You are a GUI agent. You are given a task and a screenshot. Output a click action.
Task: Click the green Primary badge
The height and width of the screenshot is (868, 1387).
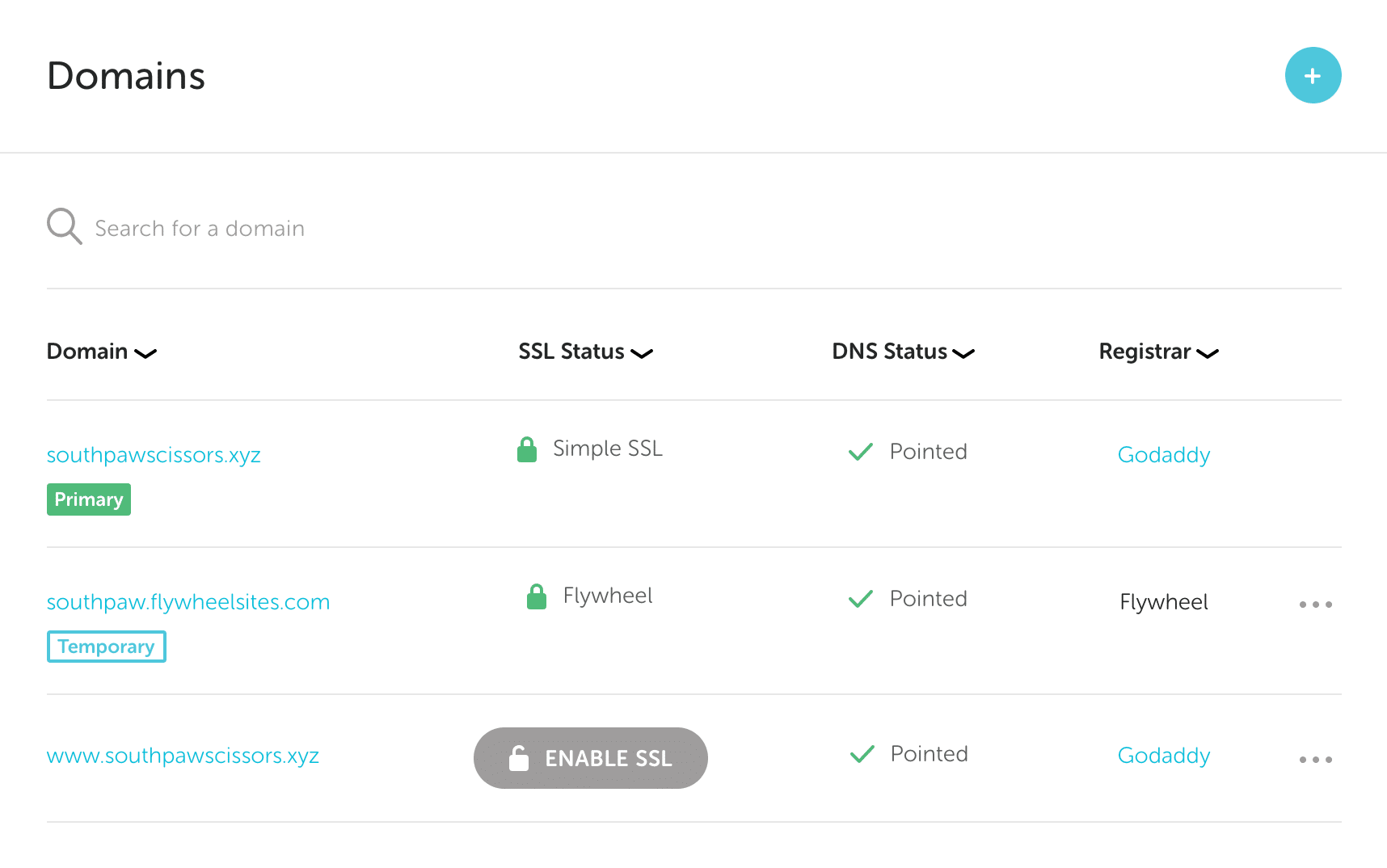89,499
